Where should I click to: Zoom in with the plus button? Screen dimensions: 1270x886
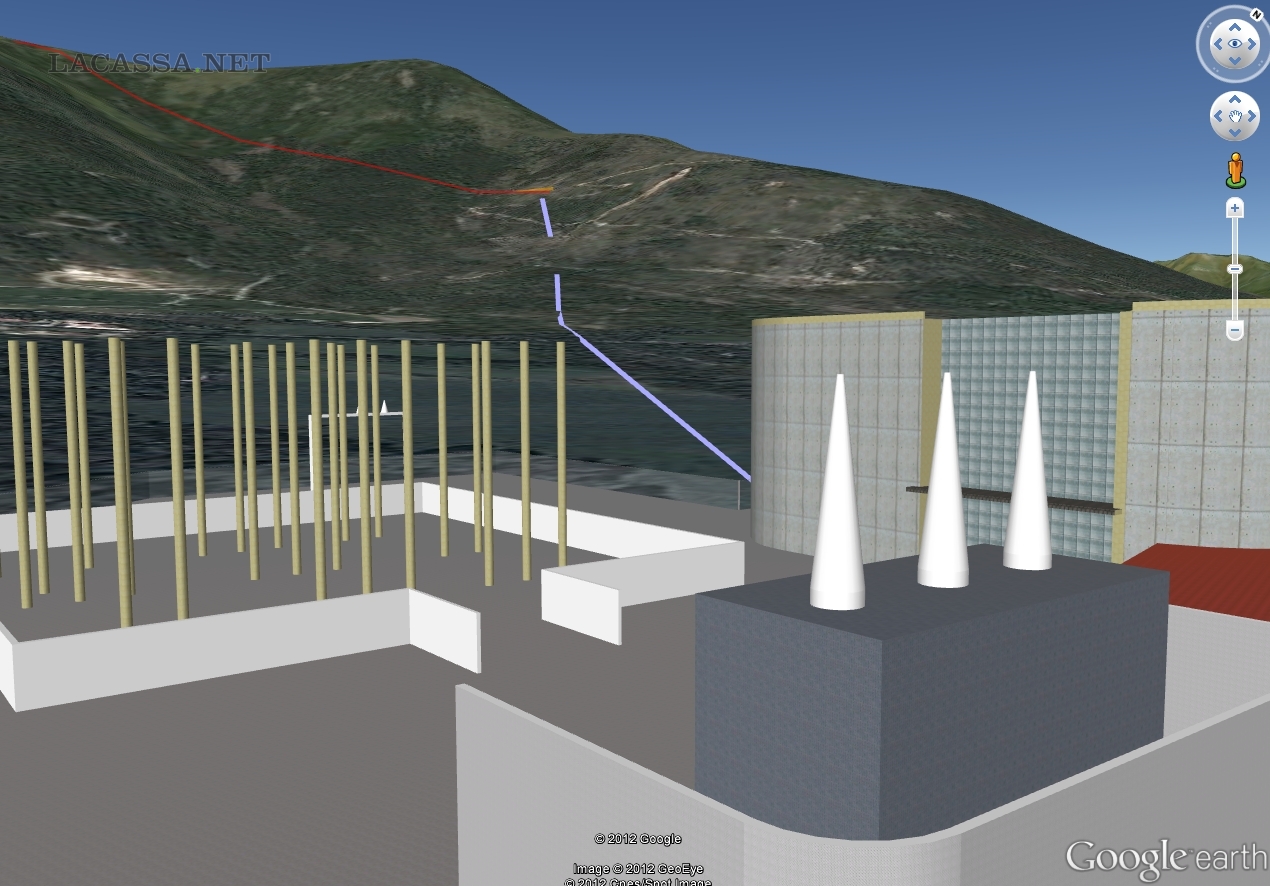[1235, 208]
